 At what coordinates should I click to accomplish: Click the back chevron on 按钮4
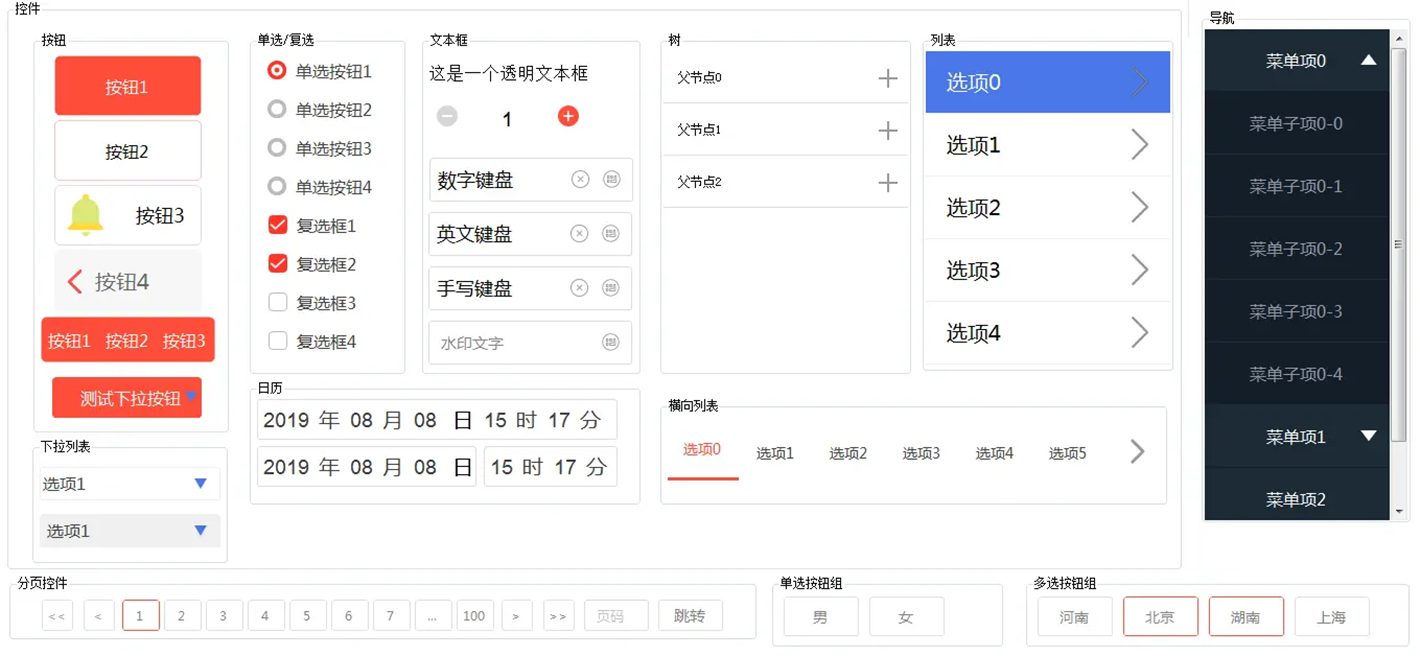pos(75,282)
